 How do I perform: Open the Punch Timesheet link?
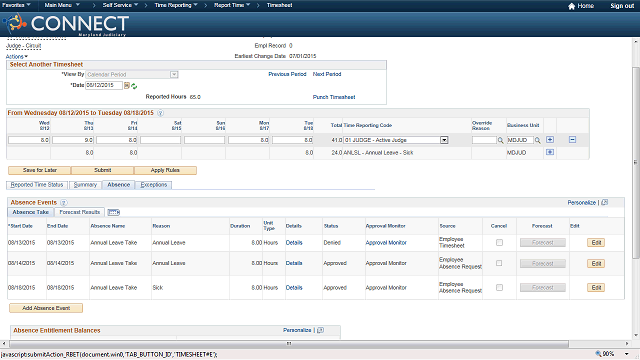pos(334,97)
